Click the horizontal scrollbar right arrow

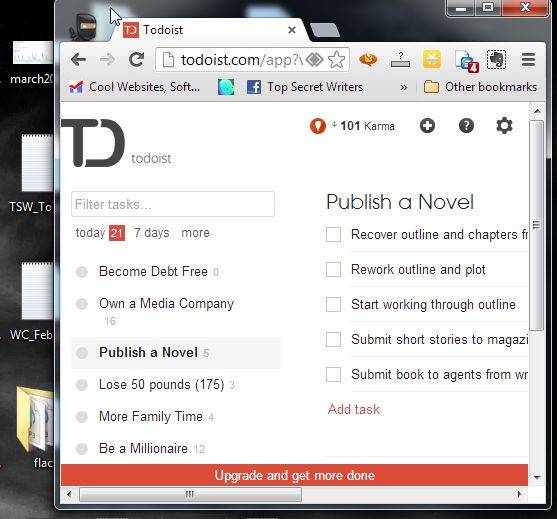pos(519,494)
